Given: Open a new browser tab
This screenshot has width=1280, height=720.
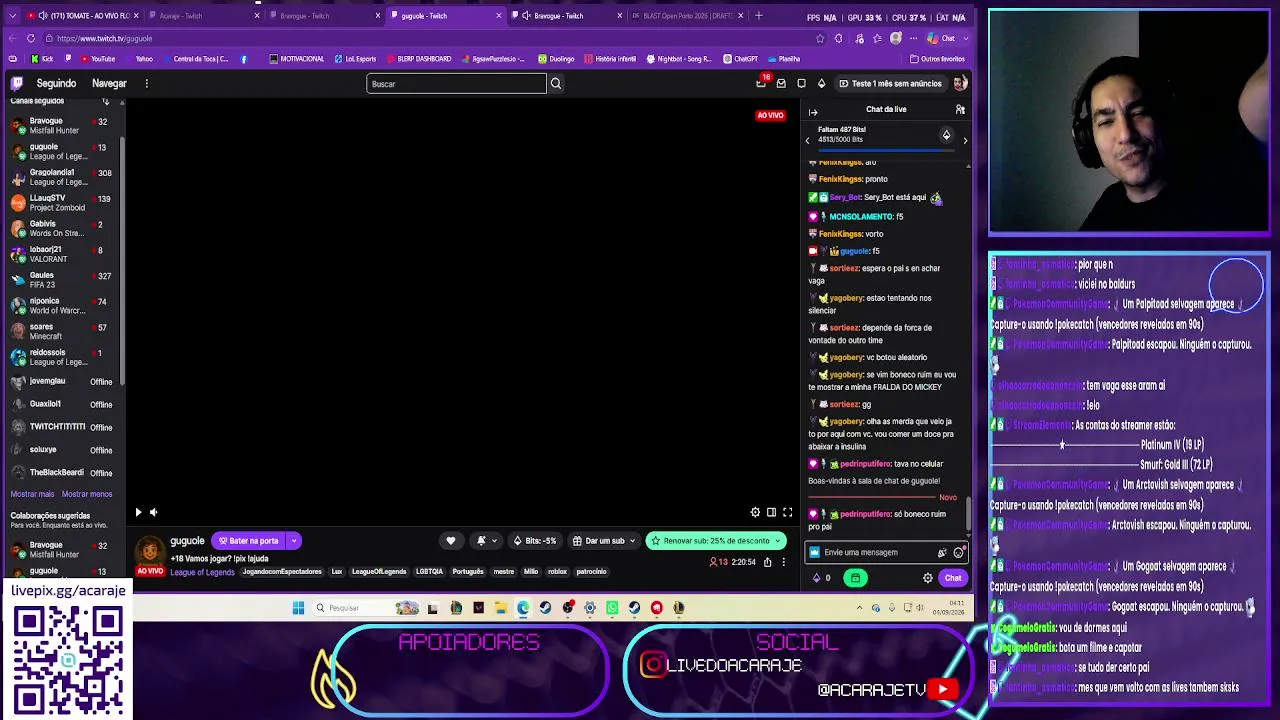Looking at the screenshot, I should point(758,15).
